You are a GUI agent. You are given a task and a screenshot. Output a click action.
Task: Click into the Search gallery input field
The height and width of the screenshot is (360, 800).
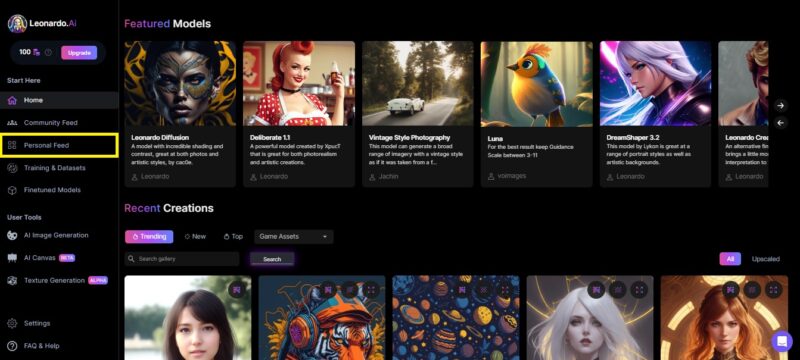pyautogui.click(x=182, y=259)
